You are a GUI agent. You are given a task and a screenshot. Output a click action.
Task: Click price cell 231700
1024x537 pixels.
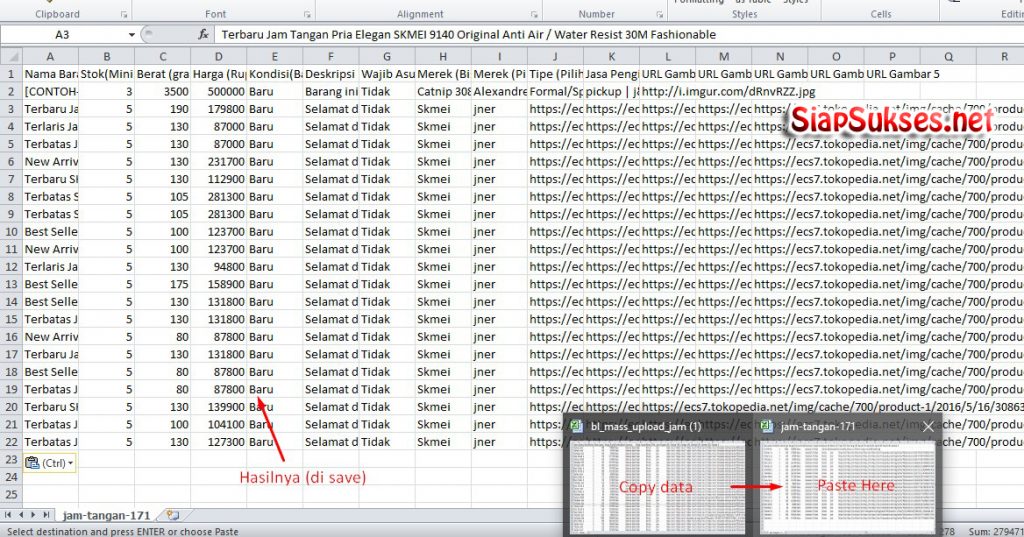coord(219,161)
